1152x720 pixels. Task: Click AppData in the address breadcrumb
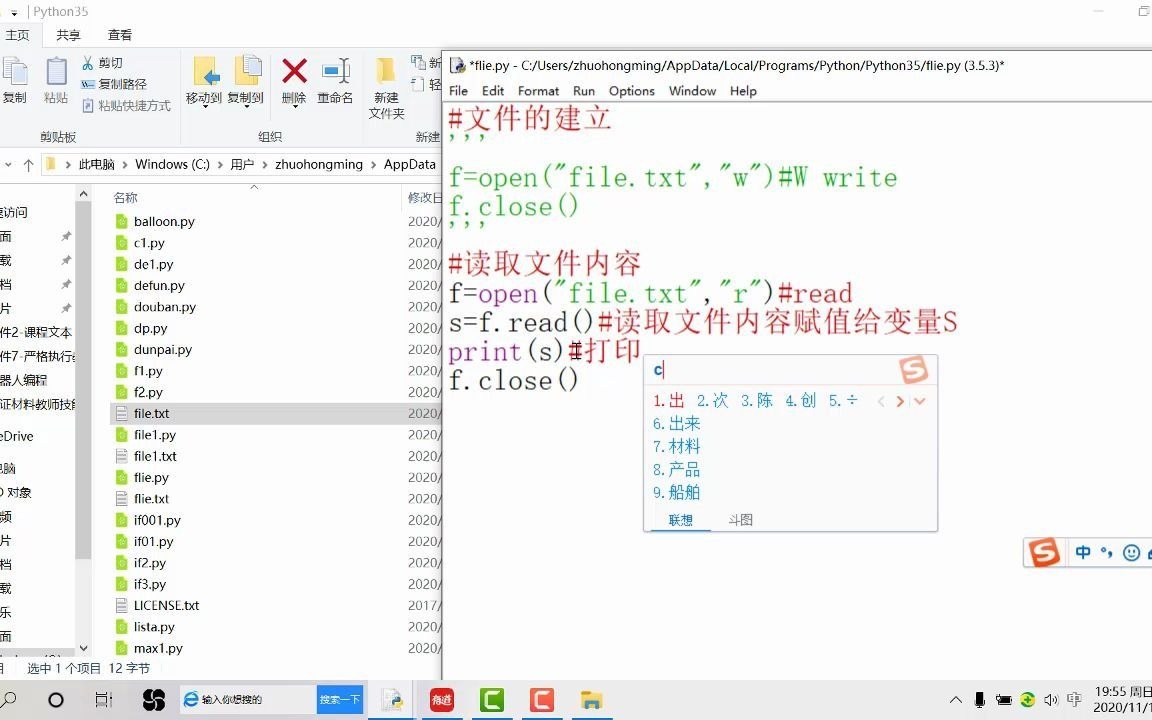click(409, 165)
